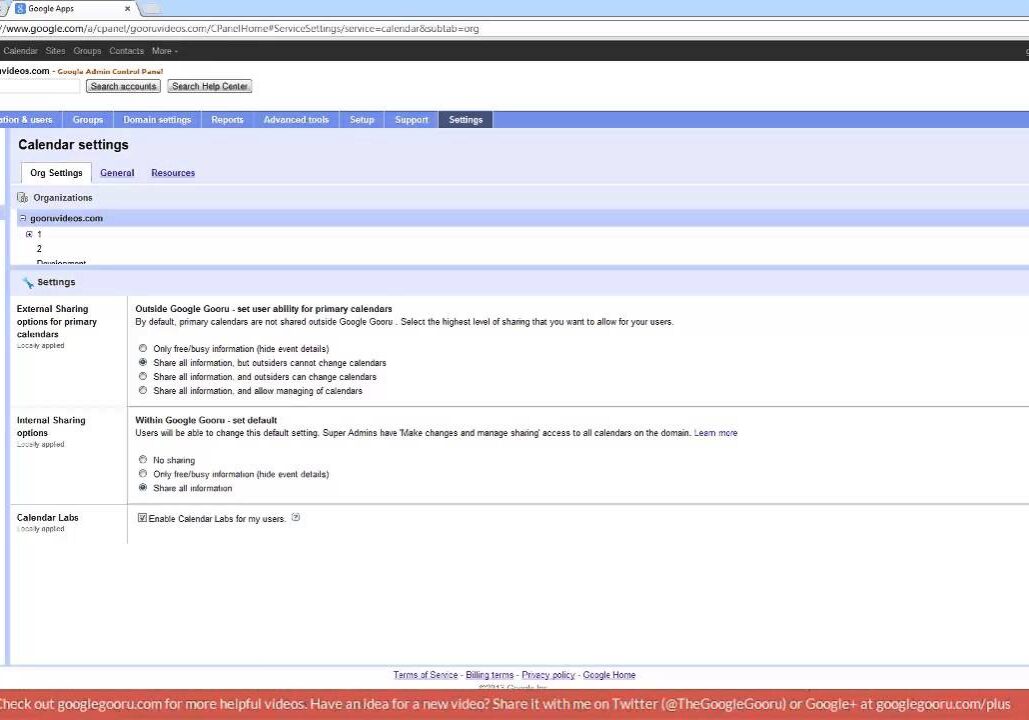Viewport: 1029px width, 720px height.
Task: Switch to Org Settings tab
Action: click(x=56, y=173)
